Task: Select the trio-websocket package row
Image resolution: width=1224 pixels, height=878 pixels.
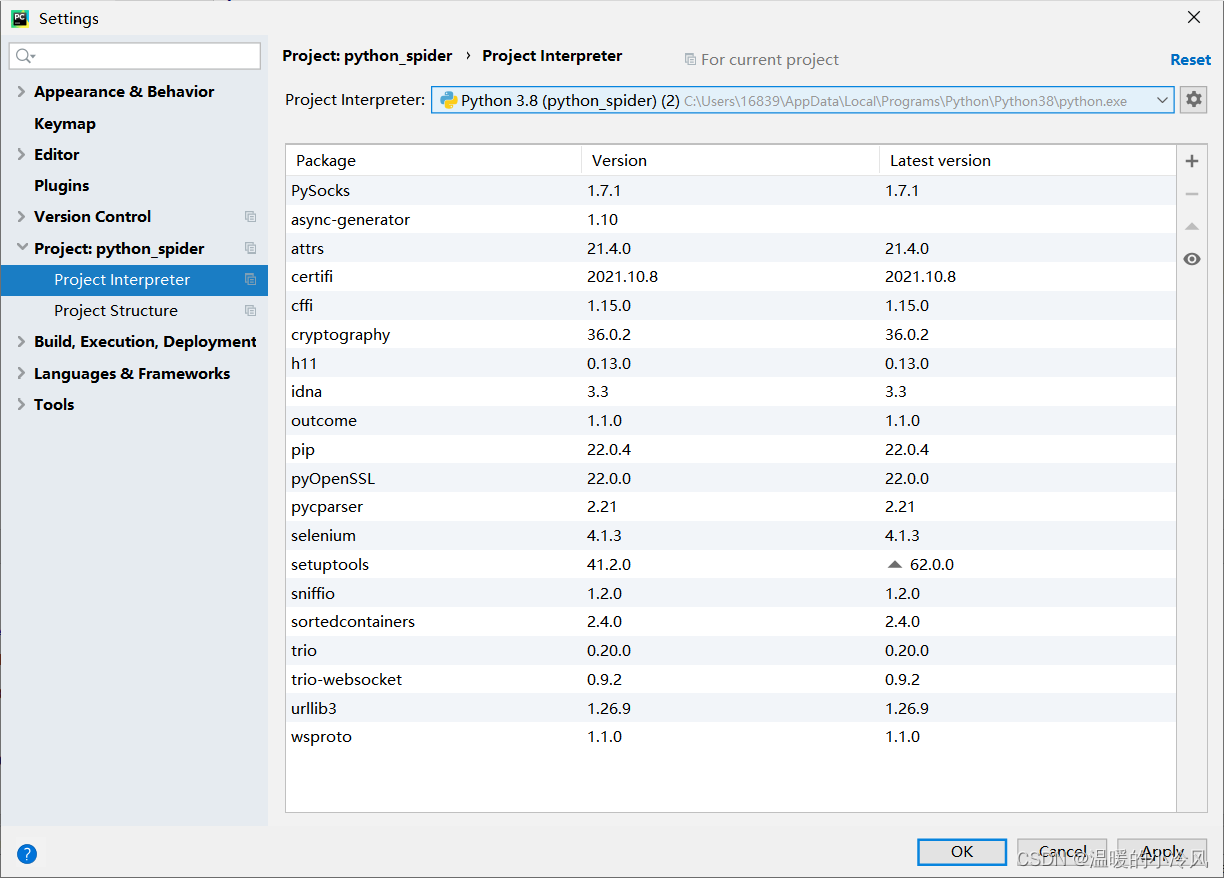Action: pyautogui.click(x=731, y=680)
